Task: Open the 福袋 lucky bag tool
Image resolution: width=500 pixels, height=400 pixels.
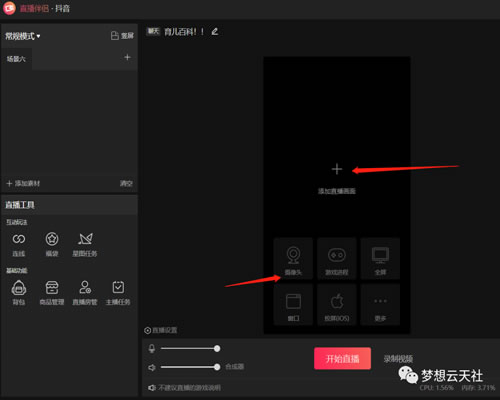Action: click(x=52, y=245)
